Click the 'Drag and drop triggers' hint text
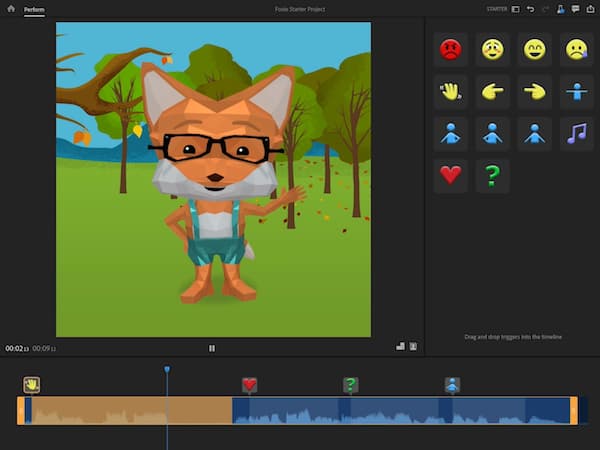 point(513,337)
